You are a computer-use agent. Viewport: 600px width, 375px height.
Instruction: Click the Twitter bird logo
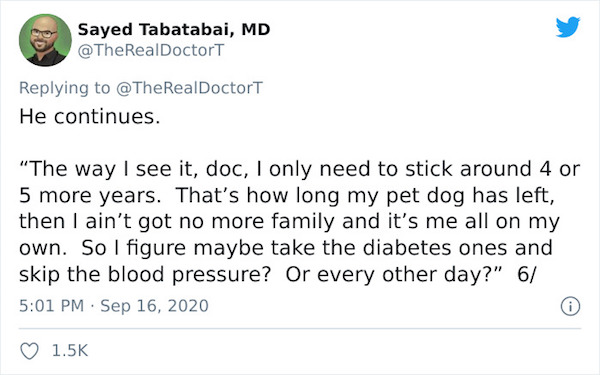point(568,27)
